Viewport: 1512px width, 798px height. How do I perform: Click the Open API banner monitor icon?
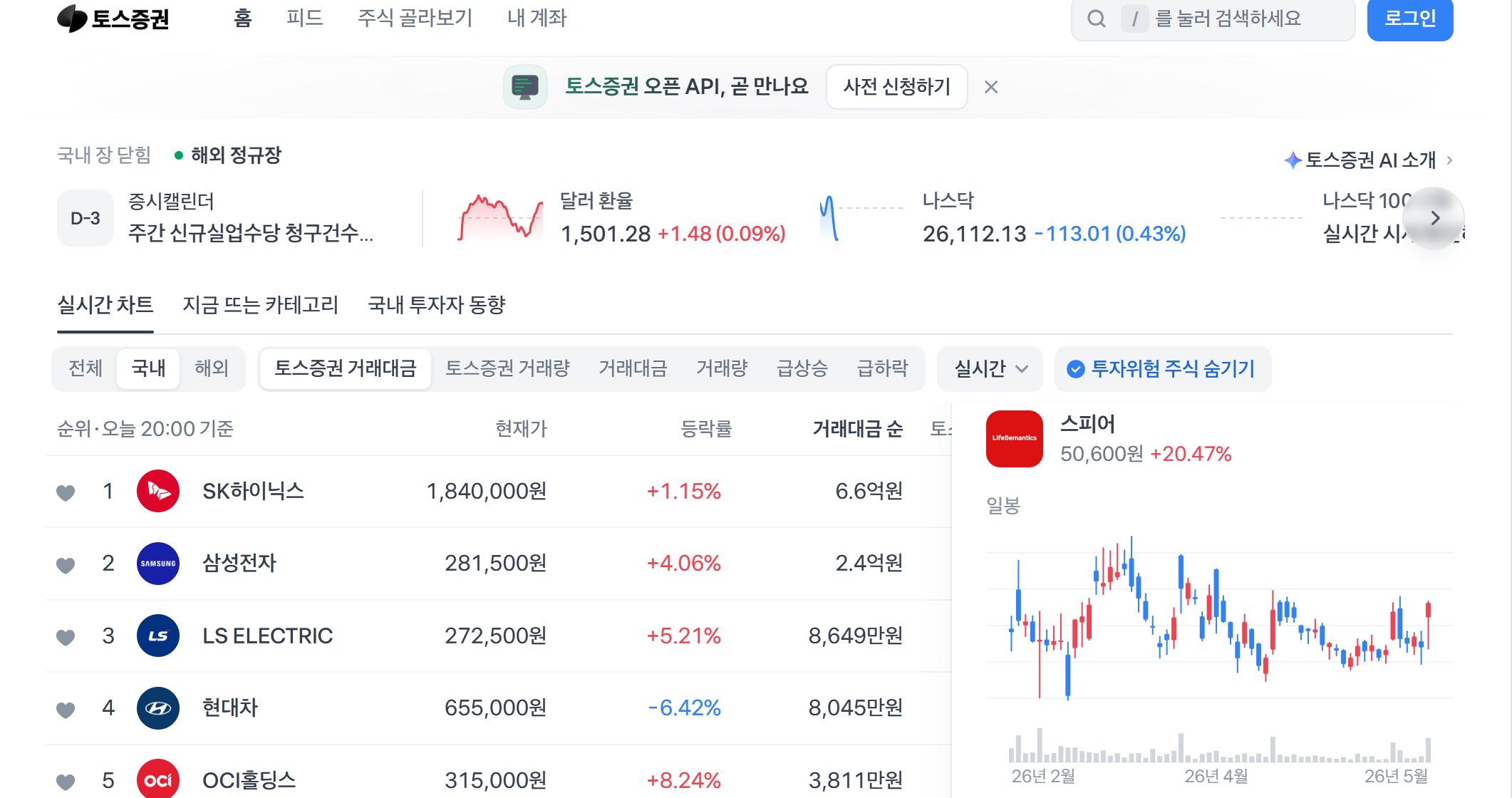tap(525, 87)
